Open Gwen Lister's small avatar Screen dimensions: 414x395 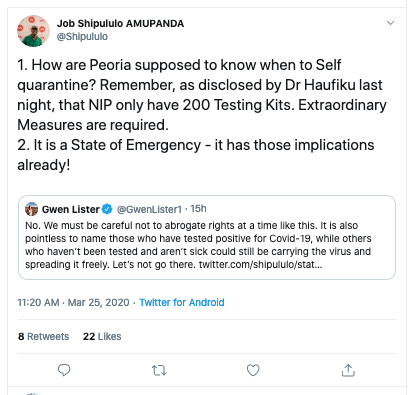(x=31, y=209)
